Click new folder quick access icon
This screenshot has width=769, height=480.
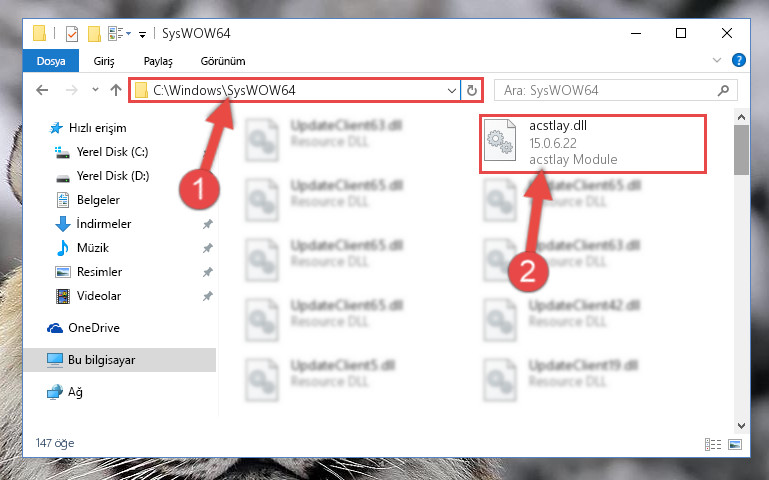click(94, 34)
